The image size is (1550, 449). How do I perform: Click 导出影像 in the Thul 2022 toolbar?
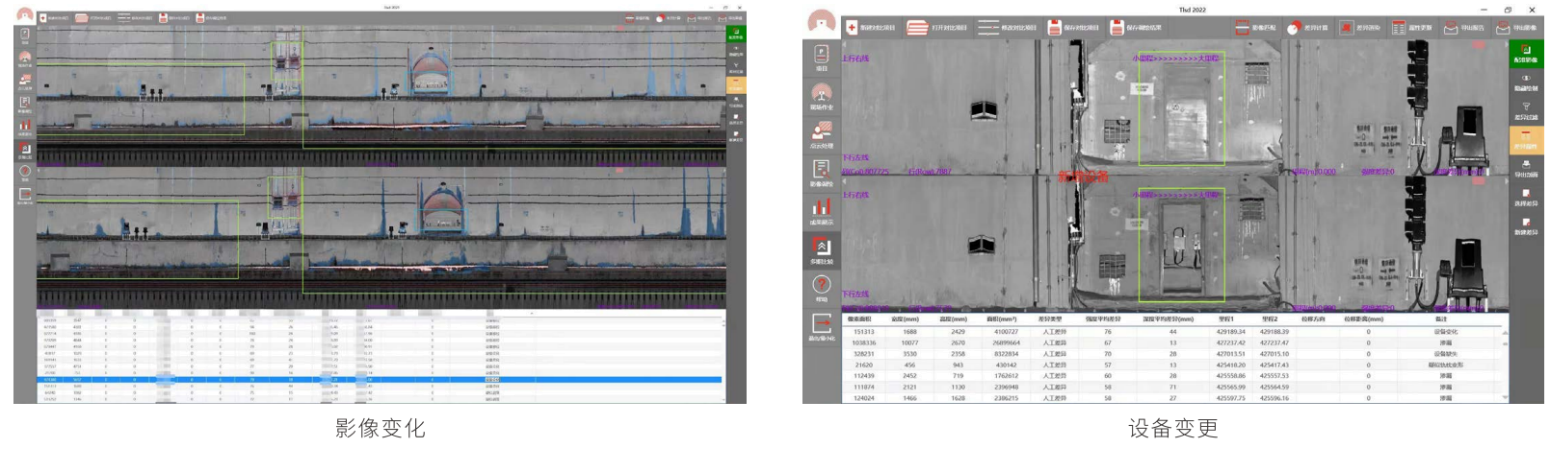click(x=1517, y=28)
